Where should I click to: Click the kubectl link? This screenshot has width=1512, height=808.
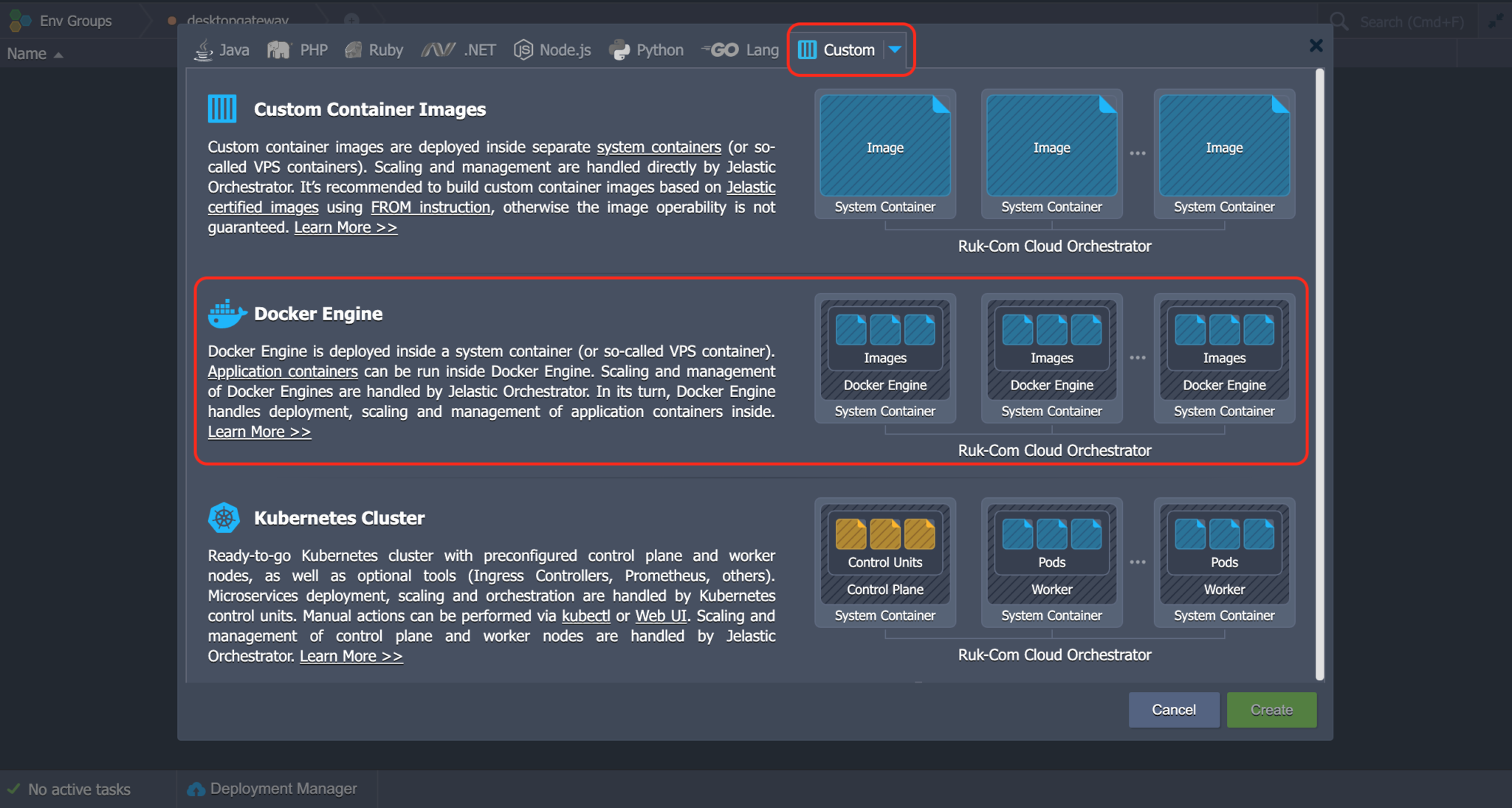[585, 615]
